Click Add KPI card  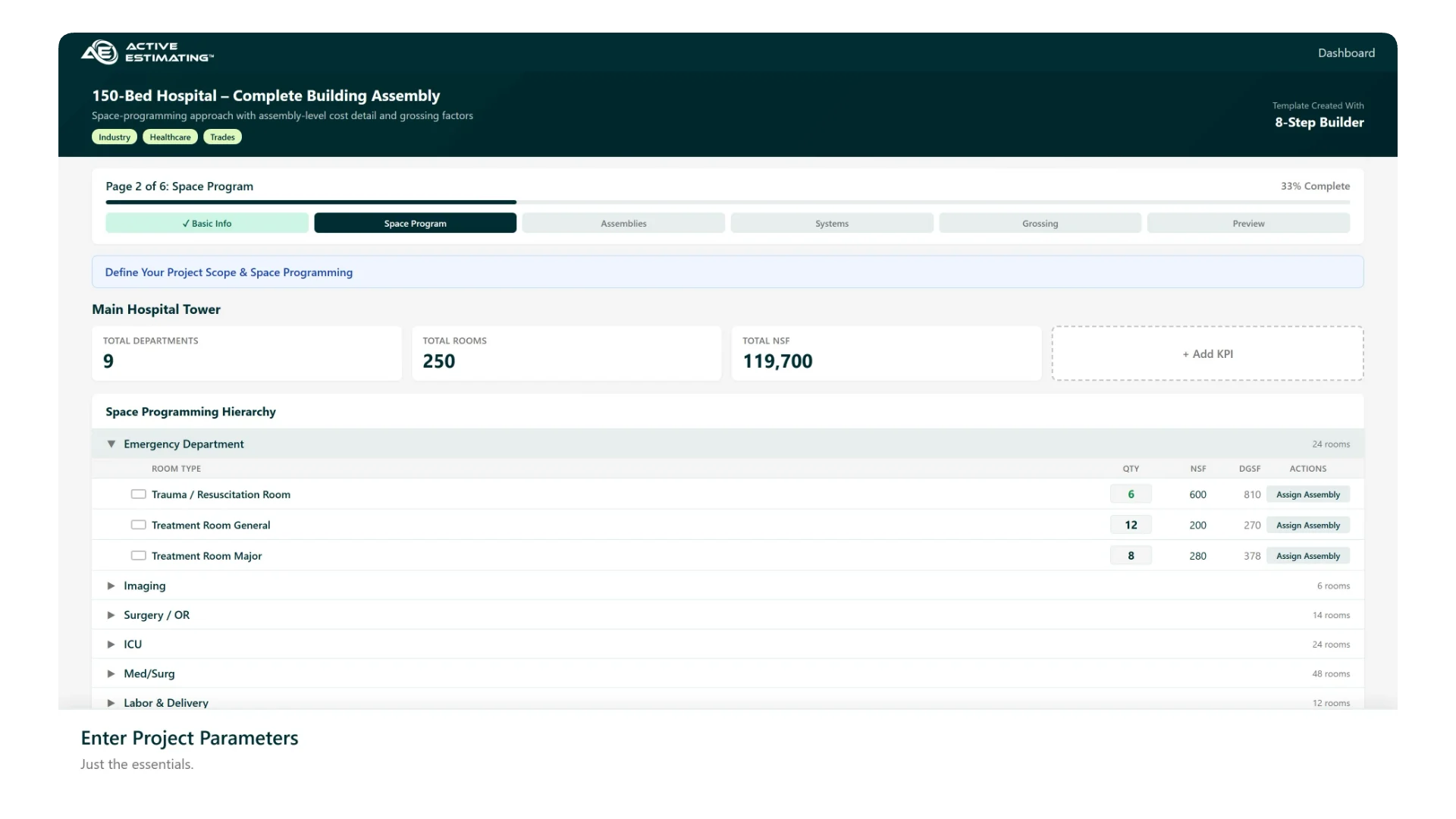[x=1207, y=353]
